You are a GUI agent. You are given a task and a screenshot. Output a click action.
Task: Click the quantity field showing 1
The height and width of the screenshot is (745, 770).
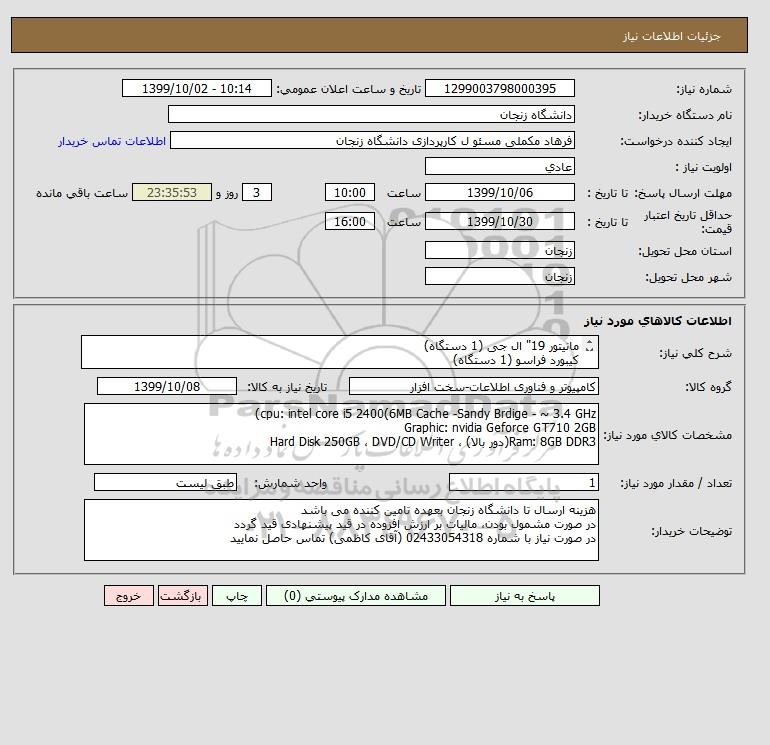(x=523, y=483)
